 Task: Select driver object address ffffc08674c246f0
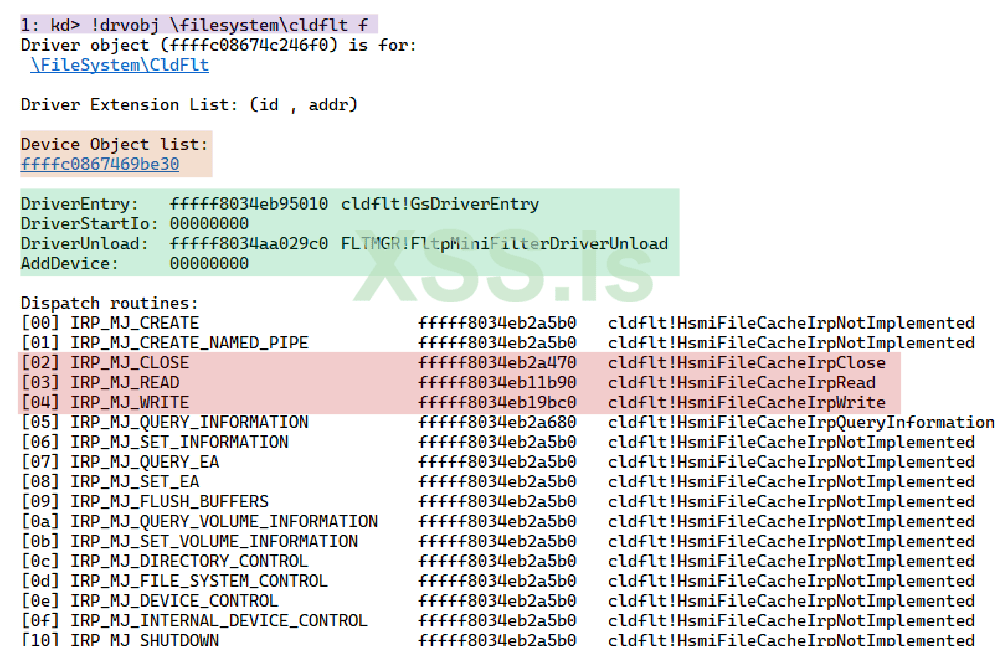tap(248, 46)
